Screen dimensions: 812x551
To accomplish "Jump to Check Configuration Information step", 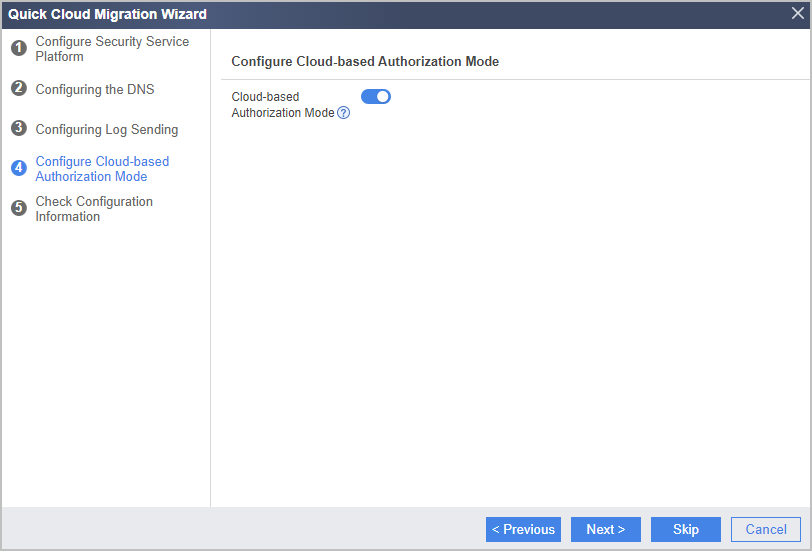I will pyautogui.click(x=94, y=209).
